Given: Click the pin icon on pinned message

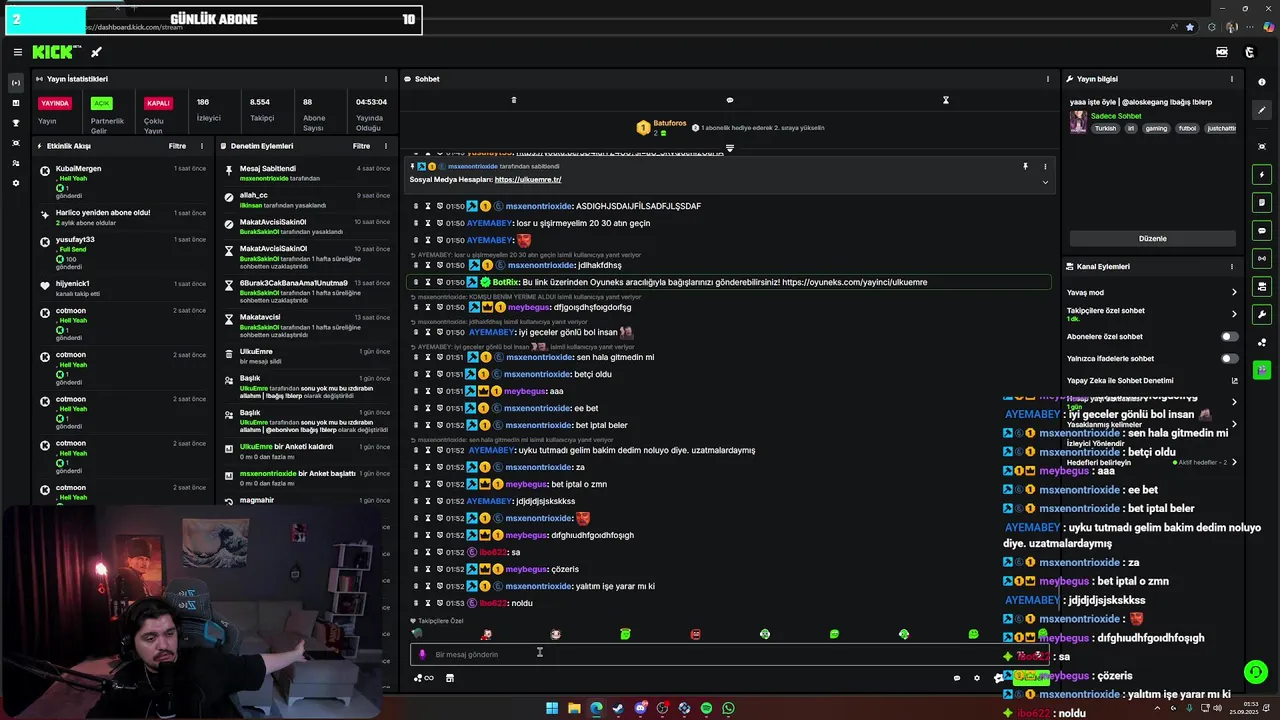Looking at the screenshot, I should click(x=1025, y=167).
